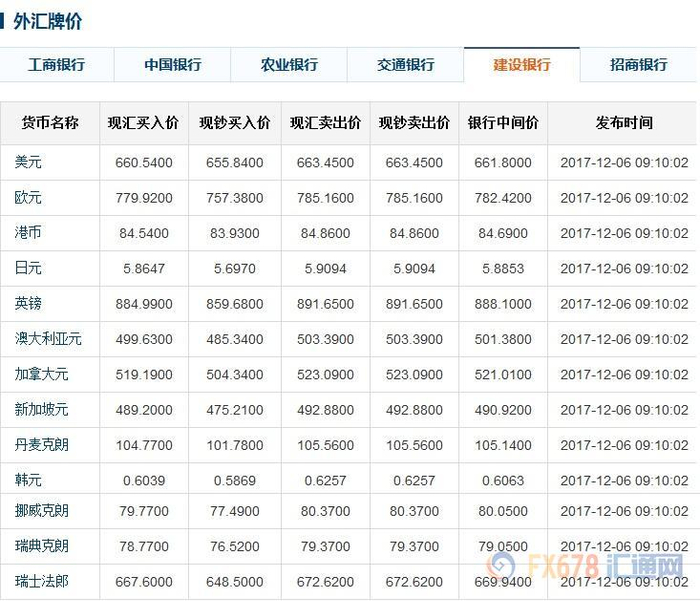This screenshot has width=700, height=601.
Task: Click the value 485.3400
Action: [235, 339]
